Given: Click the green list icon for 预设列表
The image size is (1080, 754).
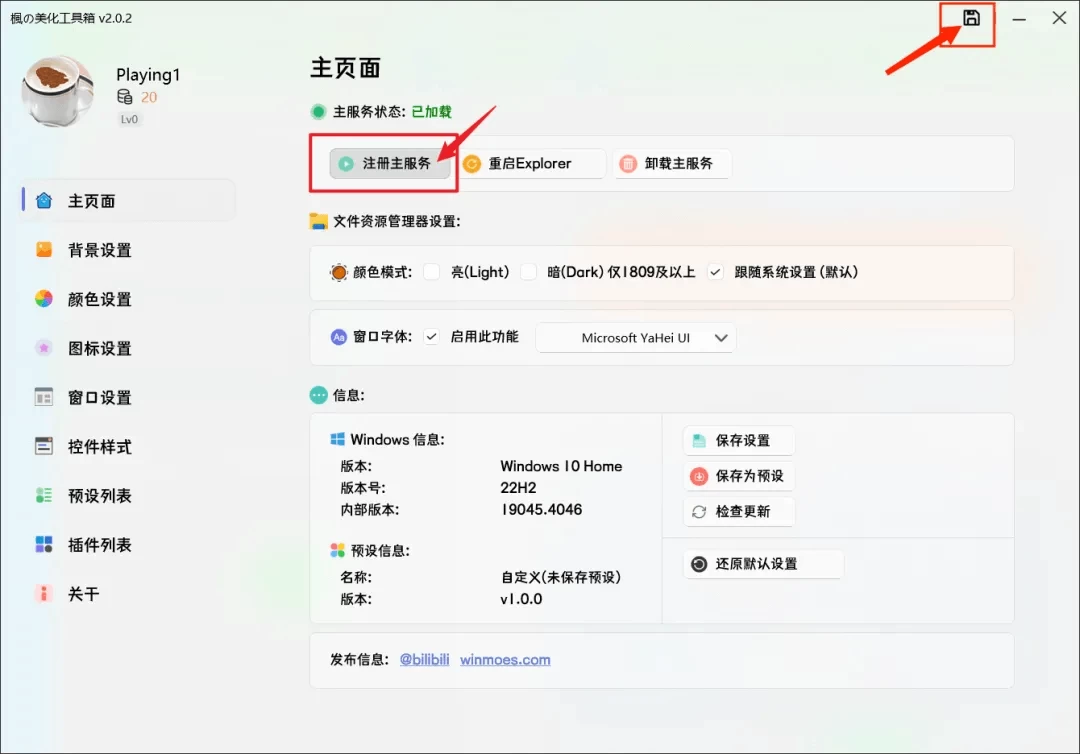Looking at the screenshot, I should coord(44,495).
